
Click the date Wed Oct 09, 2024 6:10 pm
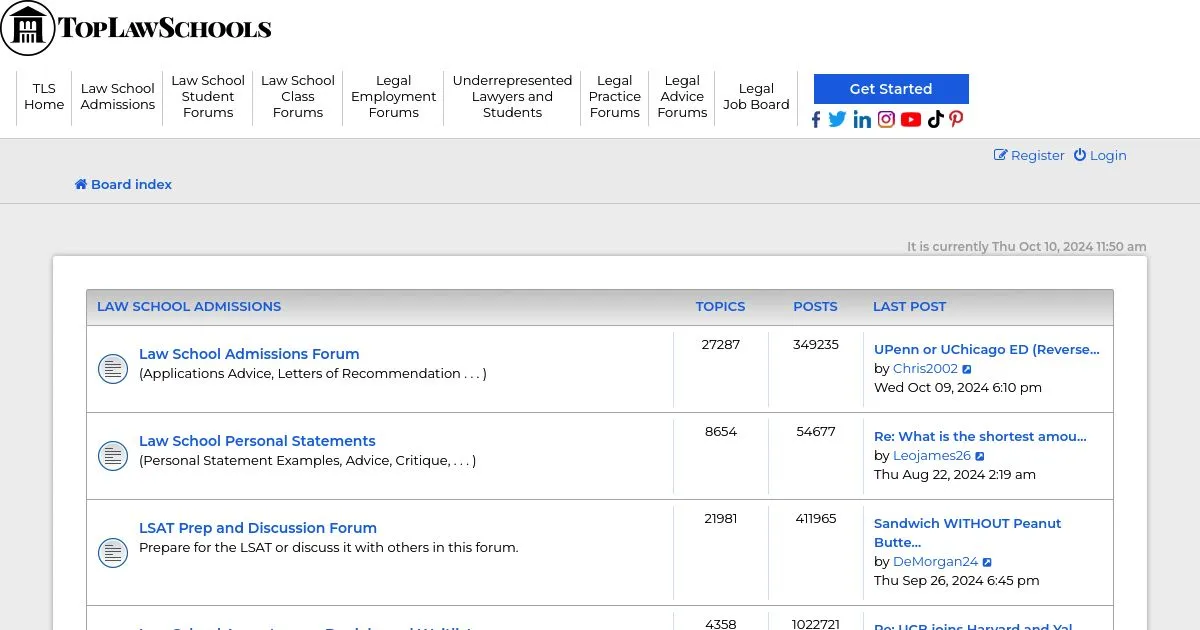click(x=958, y=388)
